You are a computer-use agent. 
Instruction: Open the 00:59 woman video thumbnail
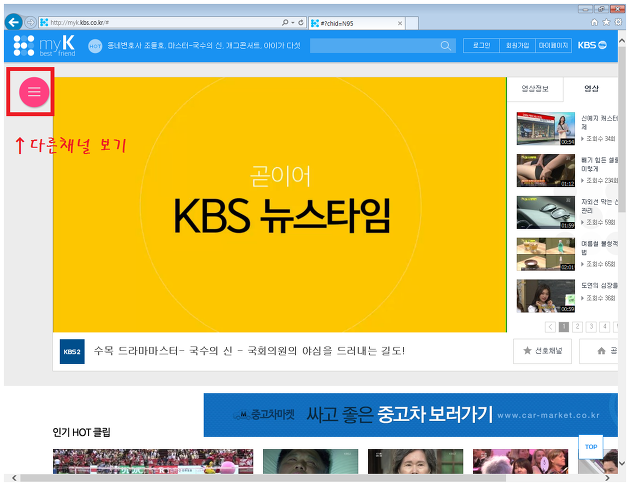[546, 296]
